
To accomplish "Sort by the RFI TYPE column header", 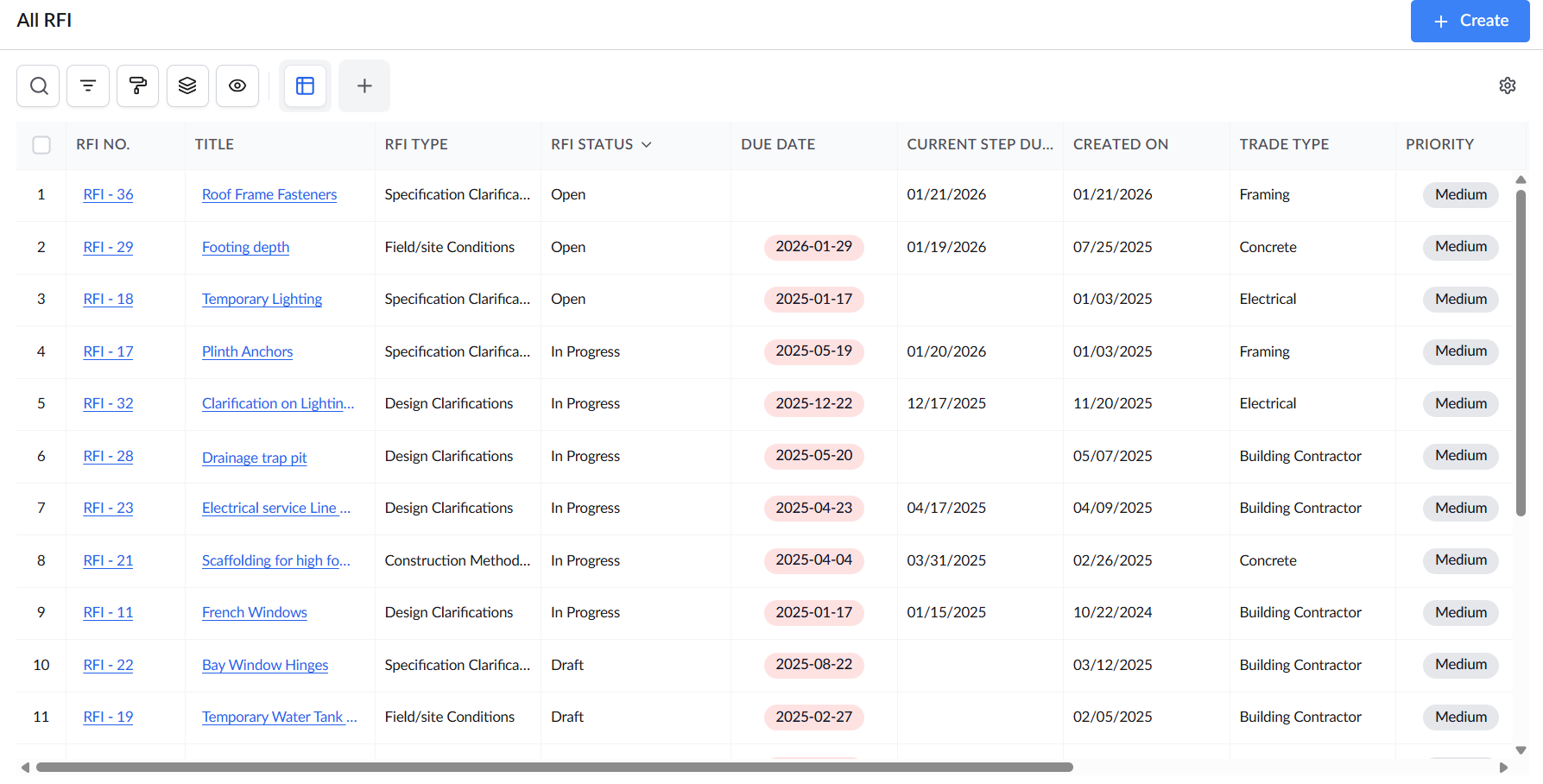I will [x=416, y=144].
